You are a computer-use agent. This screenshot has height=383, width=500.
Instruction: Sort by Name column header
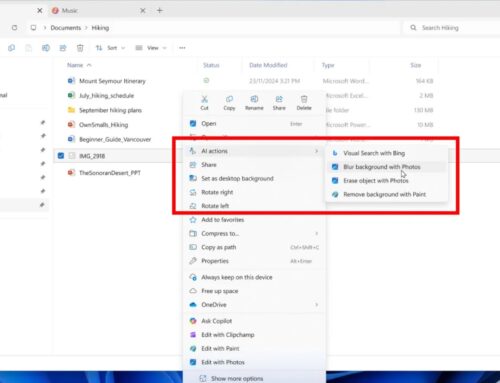click(x=75, y=65)
